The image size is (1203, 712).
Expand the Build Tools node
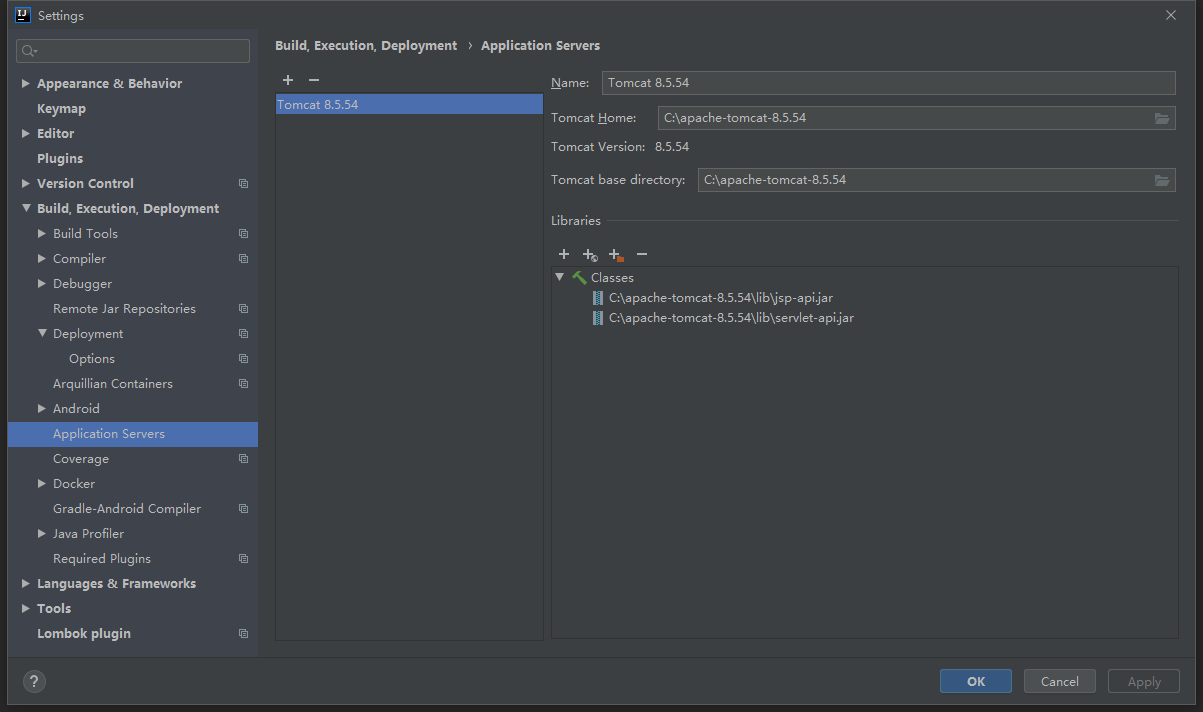[x=42, y=234]
